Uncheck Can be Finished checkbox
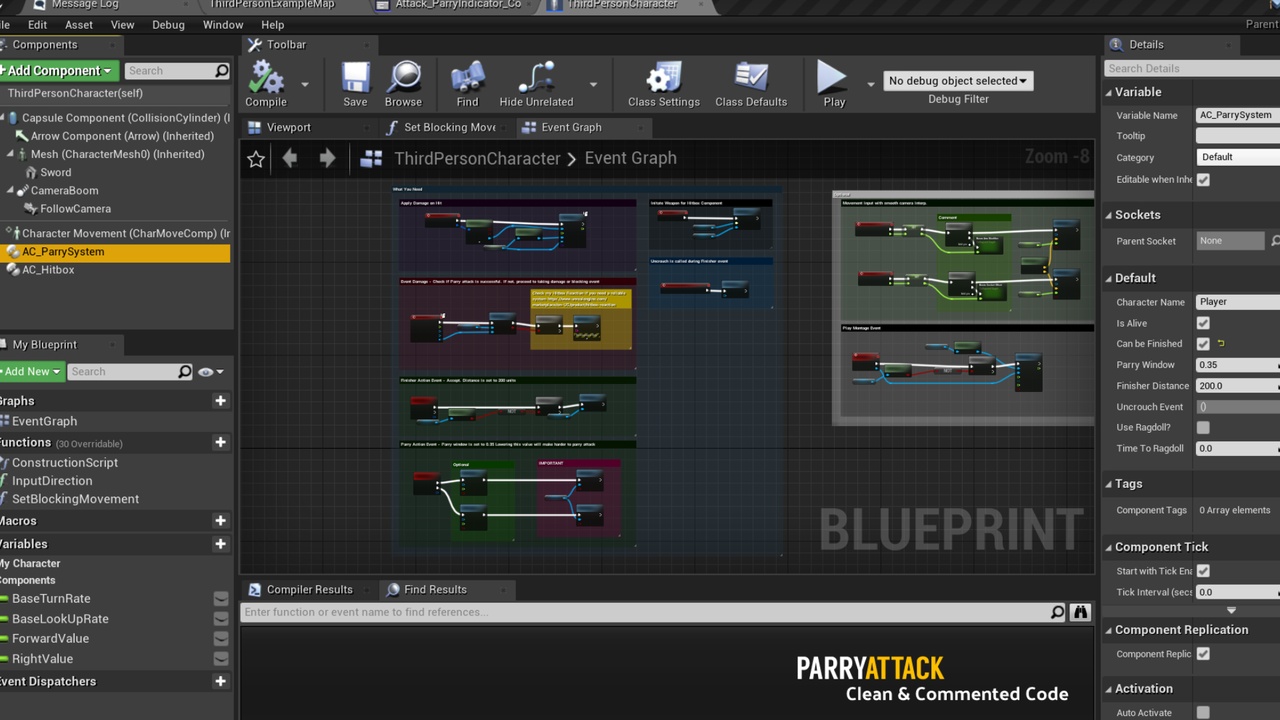This screenshot has height=720, width=1280. pos(1203,344)
